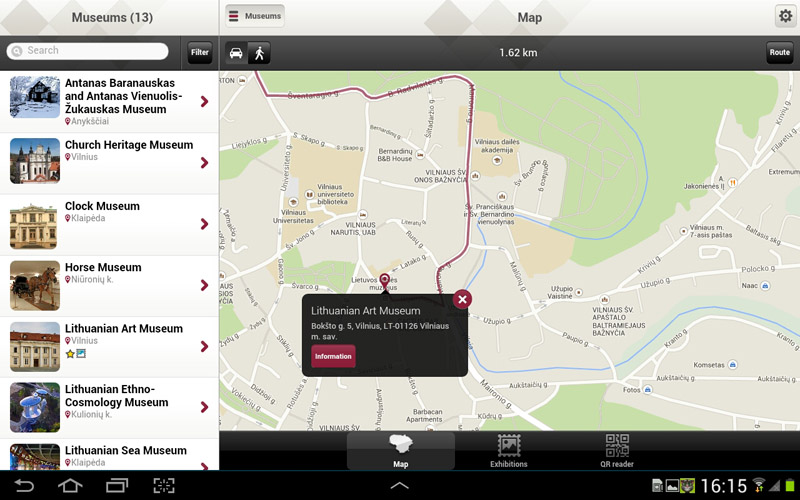Click the Naac map shop icon
Image resolution: width=800 pixels, height=500 pixels.
765,286
